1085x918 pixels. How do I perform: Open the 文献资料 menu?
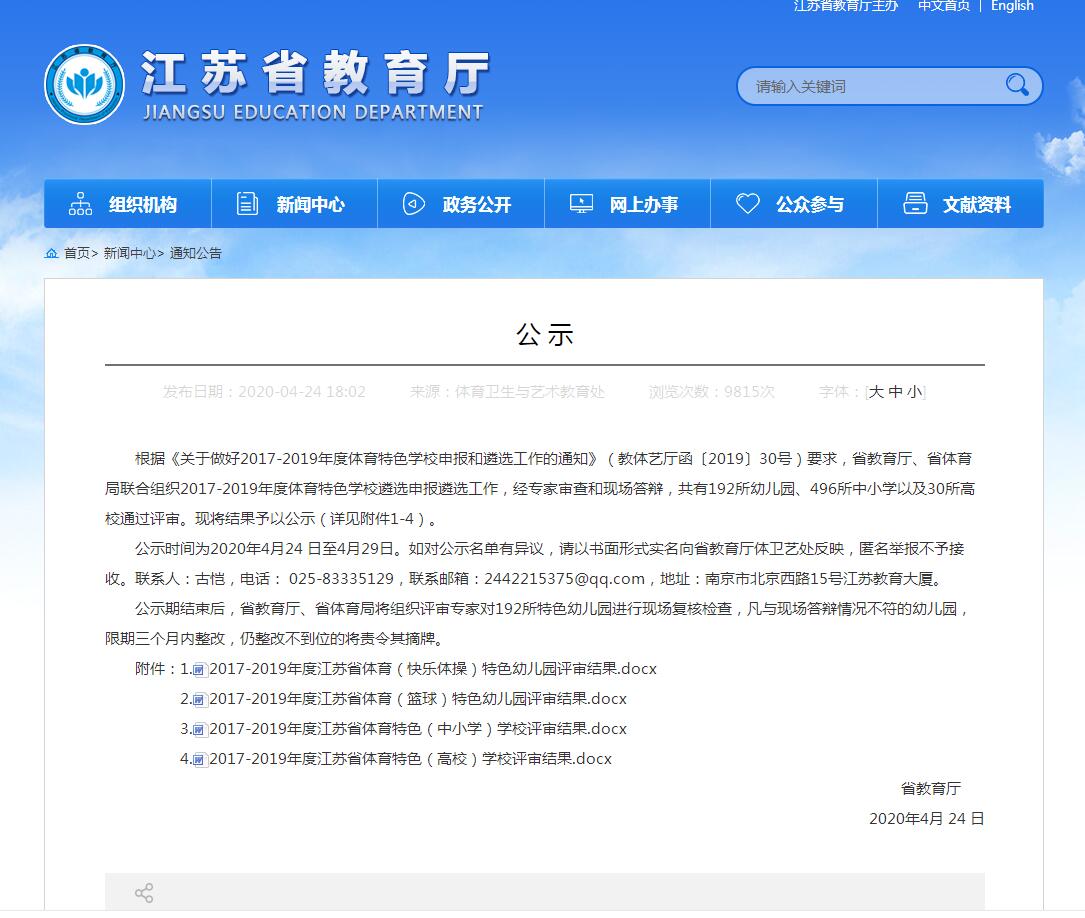(960, 203)
